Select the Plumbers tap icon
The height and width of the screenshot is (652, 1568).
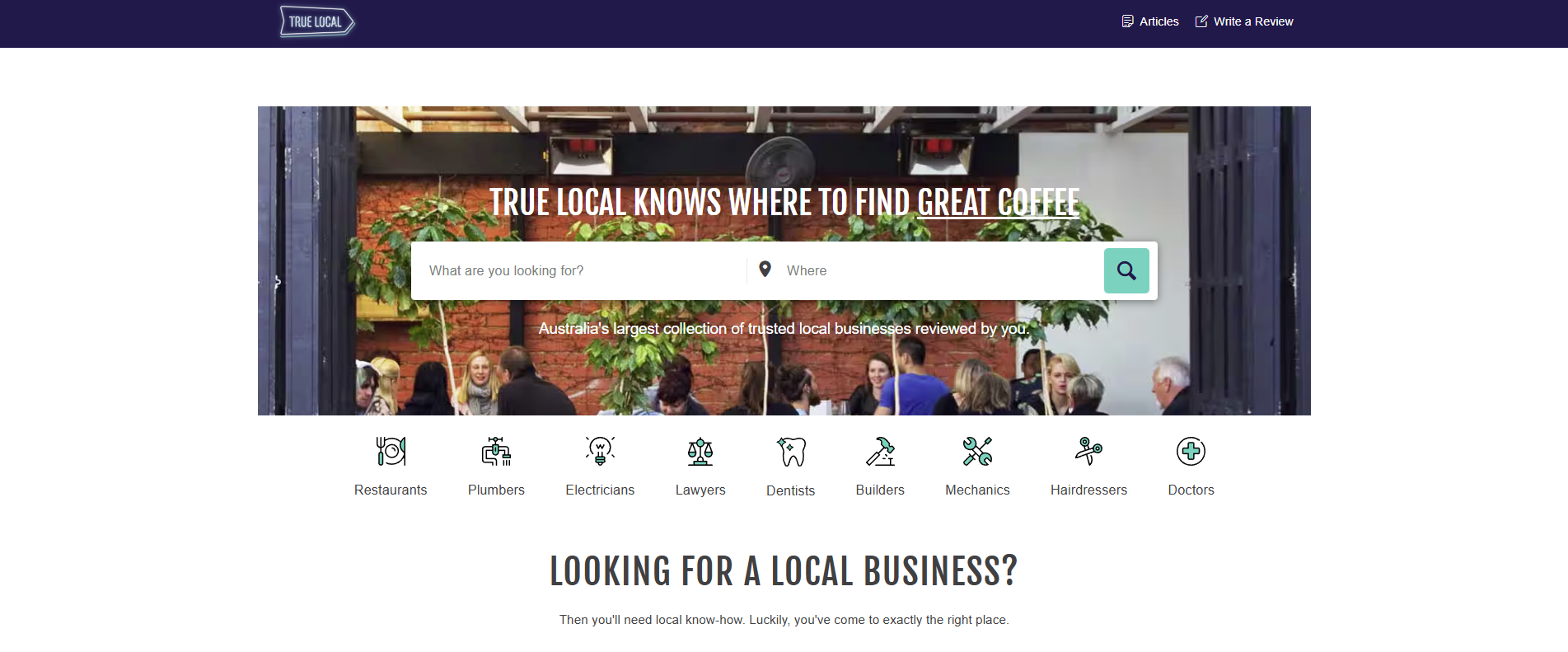[496, 451]
